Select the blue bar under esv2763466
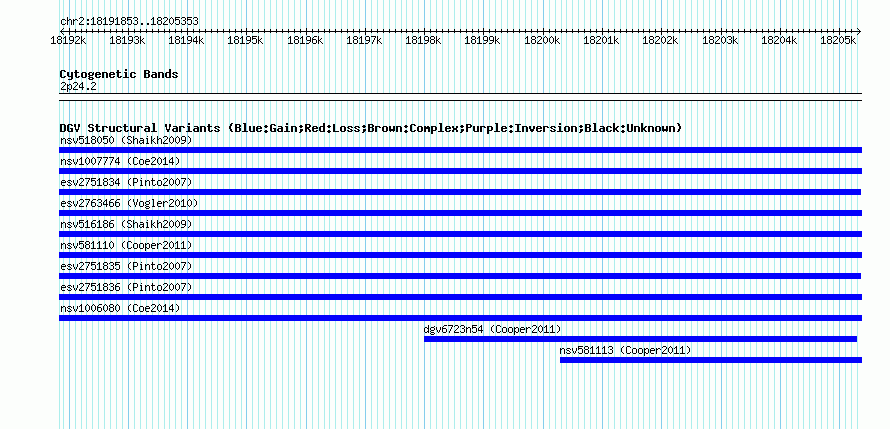 pos(460,213)
